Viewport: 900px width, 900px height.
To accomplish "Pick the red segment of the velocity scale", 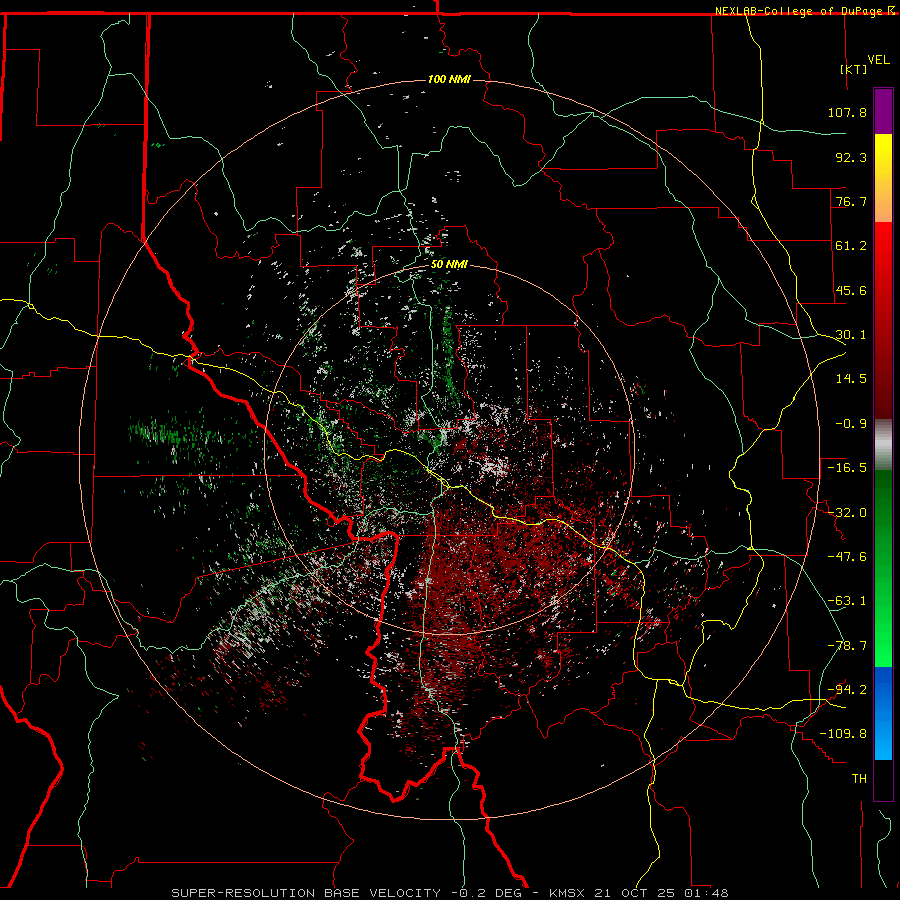I will coord(883,320).
